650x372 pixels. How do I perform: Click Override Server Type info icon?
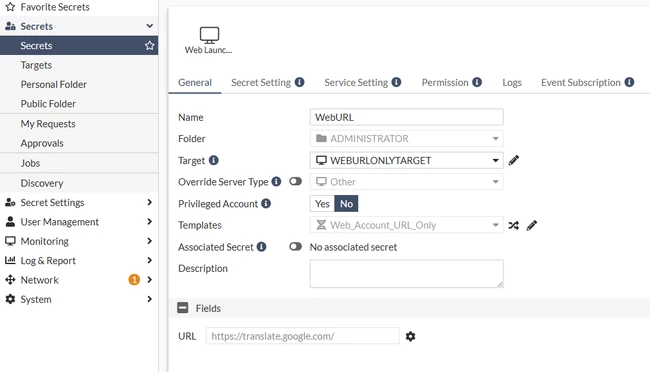276,182
